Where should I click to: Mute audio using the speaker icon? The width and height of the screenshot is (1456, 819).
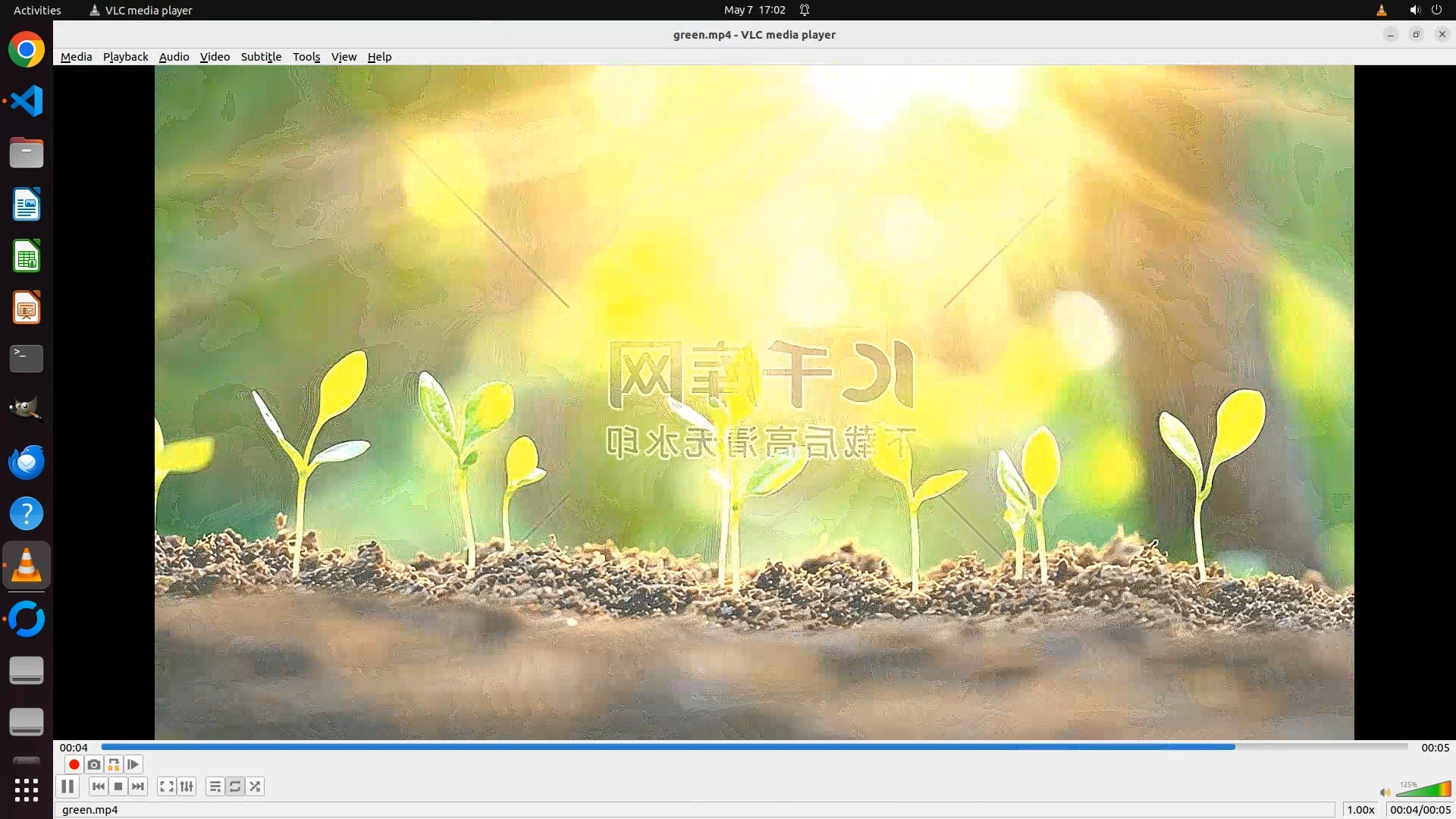[x=1385, y=792]
